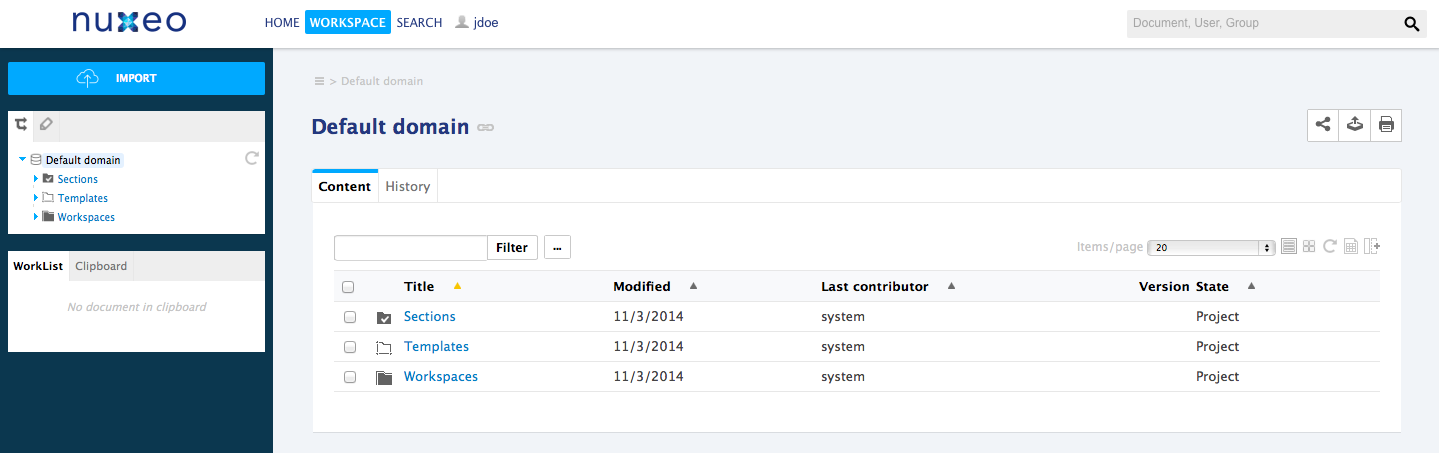Click the spreadsheet export icon
Screen dimensions: 1439x453
1350,246
